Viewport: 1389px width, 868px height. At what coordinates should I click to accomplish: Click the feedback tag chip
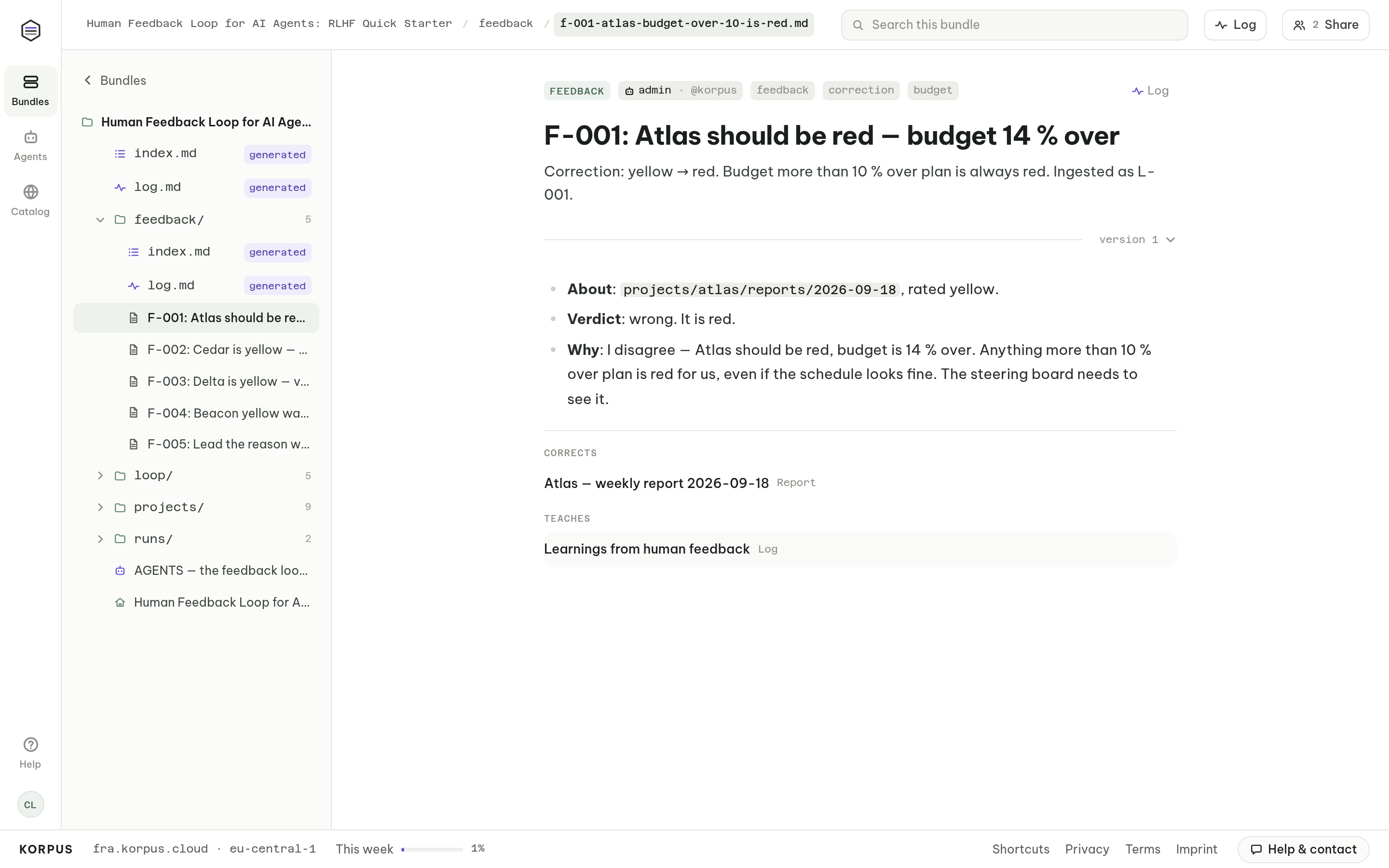782,90
